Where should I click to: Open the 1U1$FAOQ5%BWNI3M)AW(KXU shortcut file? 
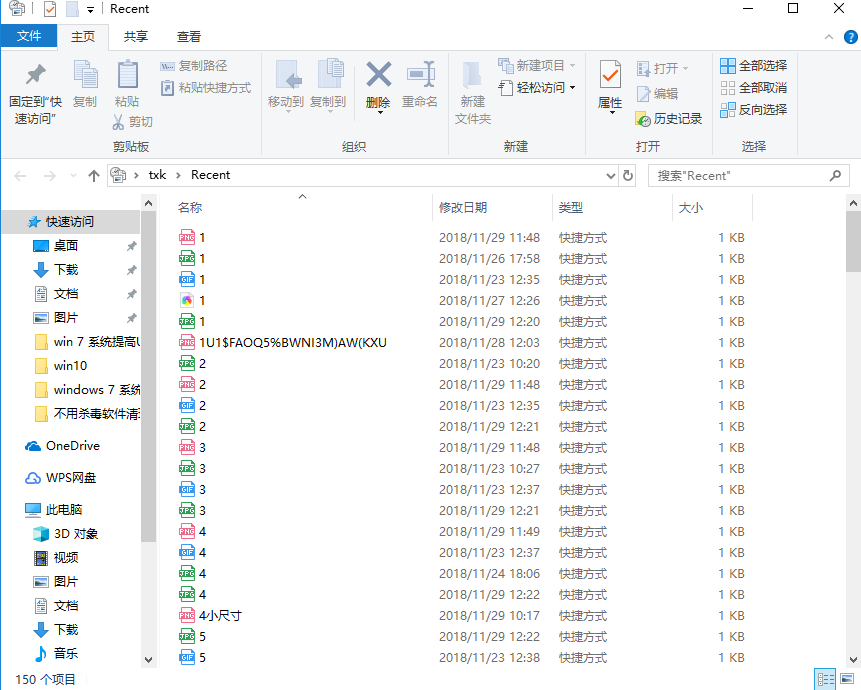292,343
